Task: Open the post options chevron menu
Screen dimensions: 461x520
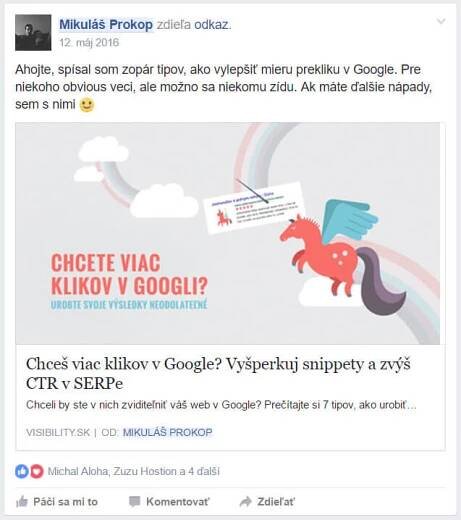Action: click(x=441, y=22)
